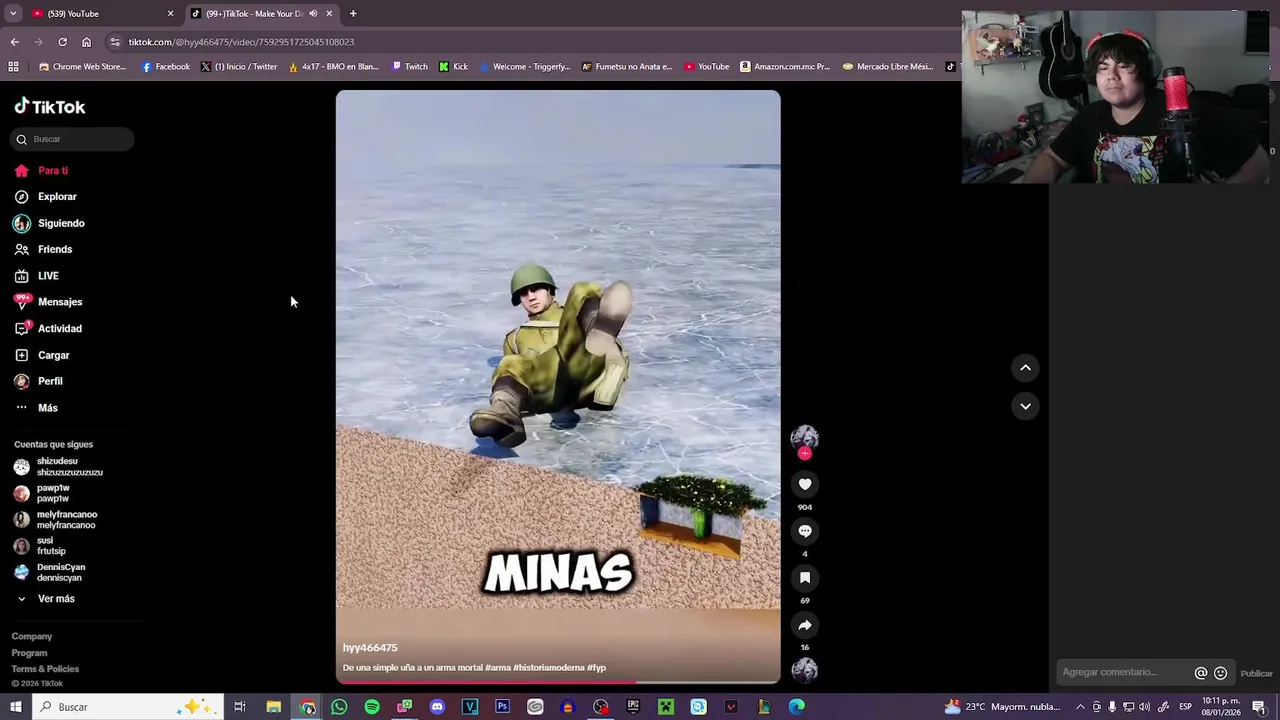
Task: Open Actividad notifications
Action: (x=48, y=328)
